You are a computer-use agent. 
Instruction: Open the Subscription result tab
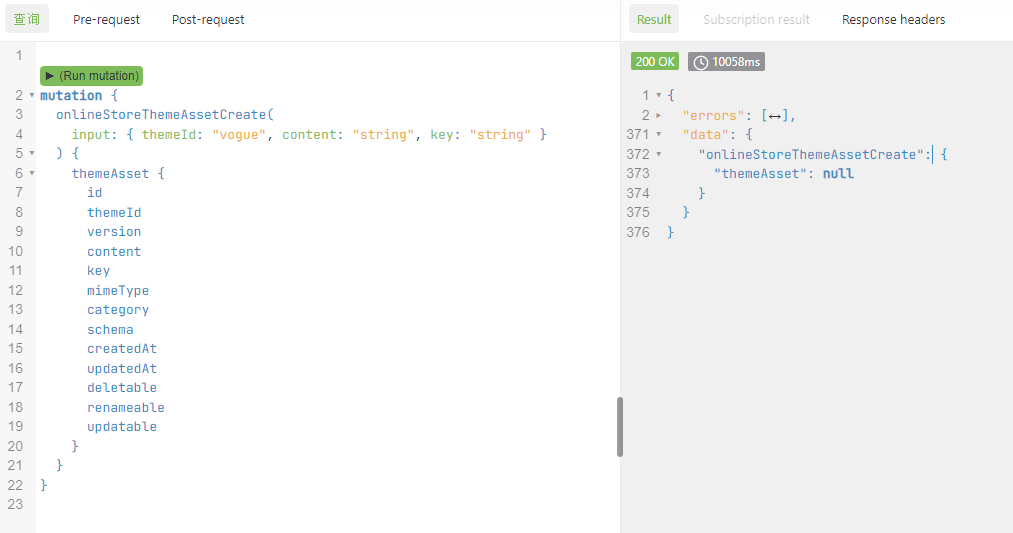point(756,19)
